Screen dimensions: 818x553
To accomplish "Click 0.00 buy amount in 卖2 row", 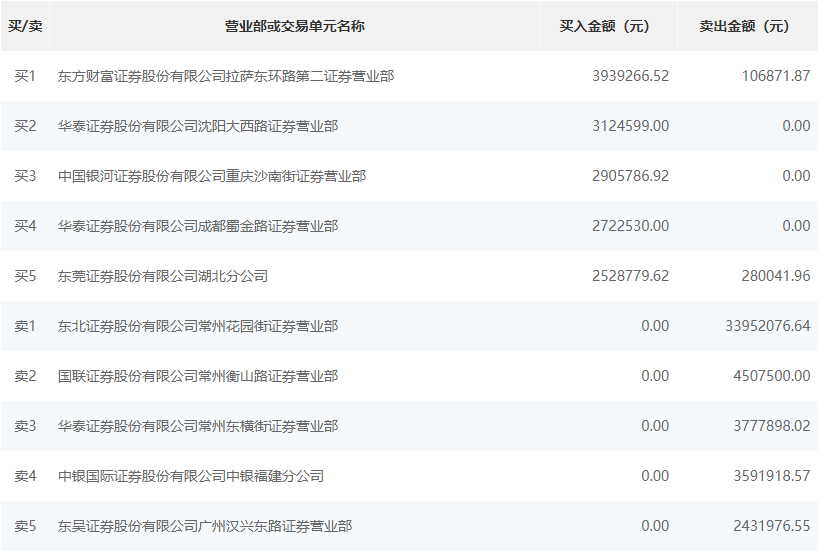I will click(x=655, y=376).
